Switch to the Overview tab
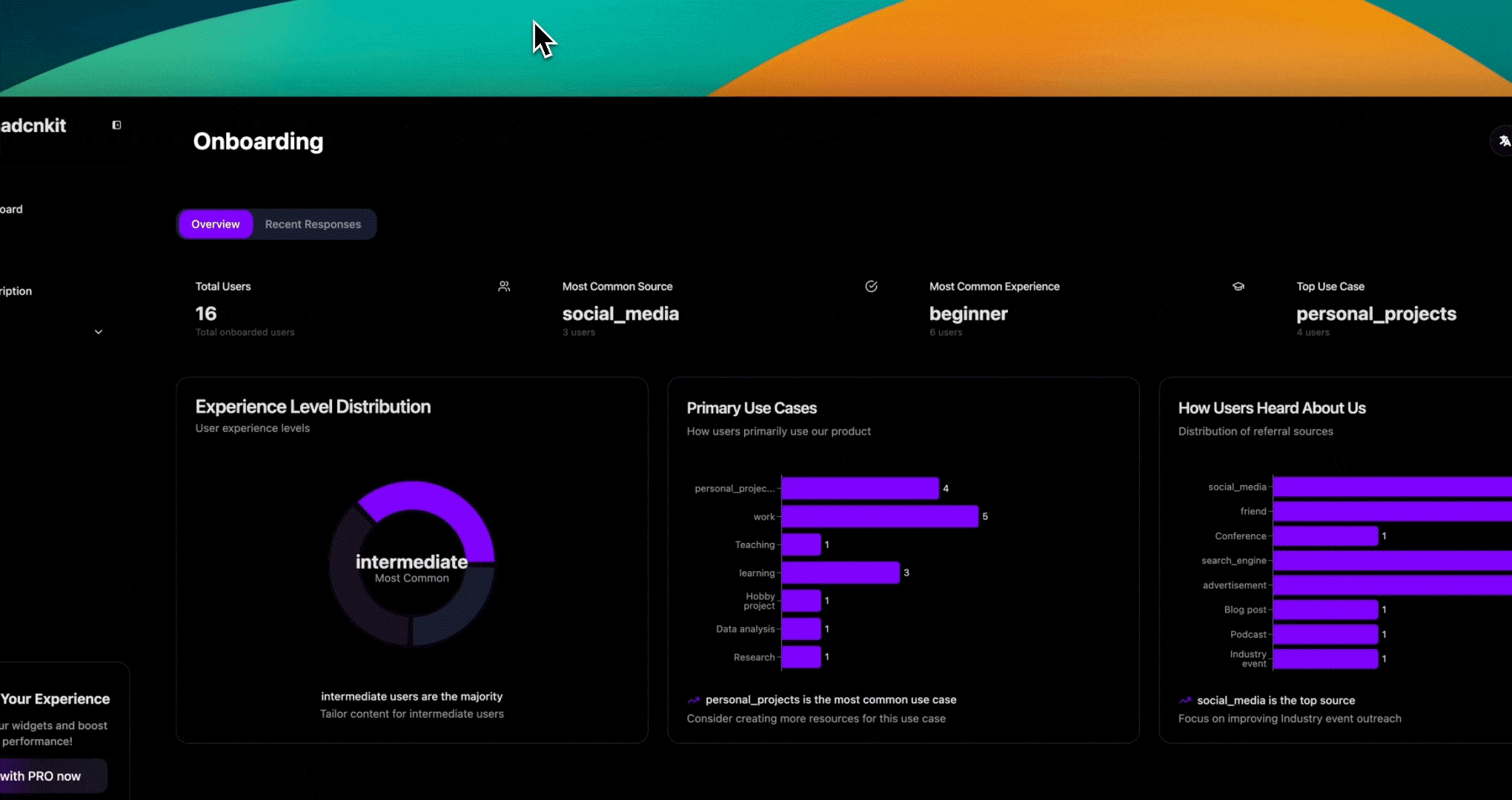The width and height of the screenshot is (1512, 800). 216,224
